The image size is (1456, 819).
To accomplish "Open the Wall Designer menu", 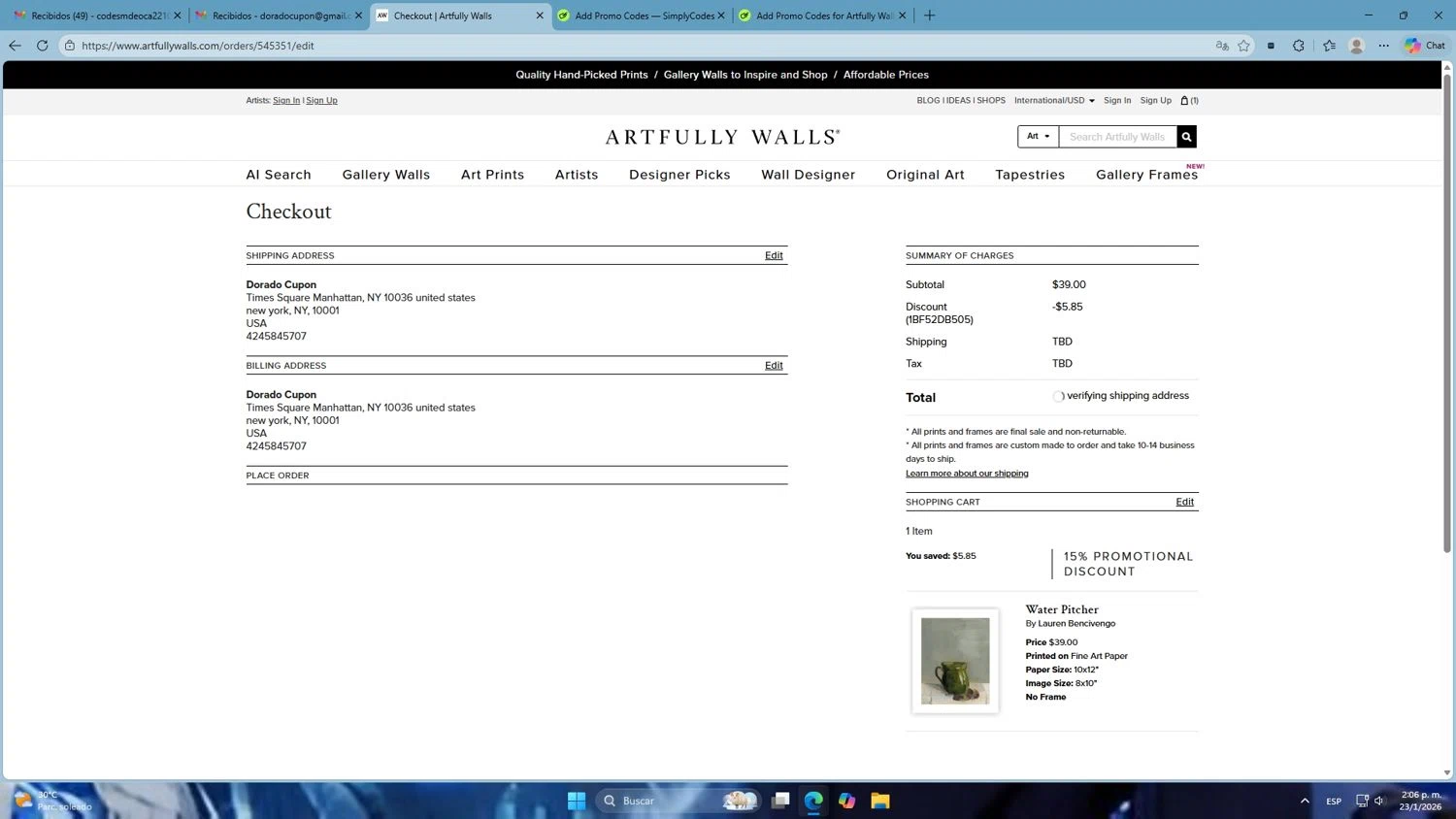I will pos(809,175).
